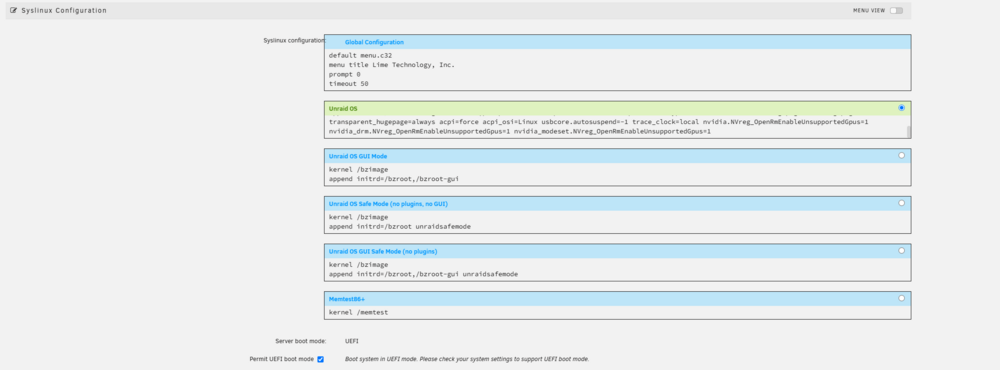This screenshot has height=370, width=1000.
Task: Click the 'menu title Lime Technology, Inc.' line
Action: coord(392,64)
